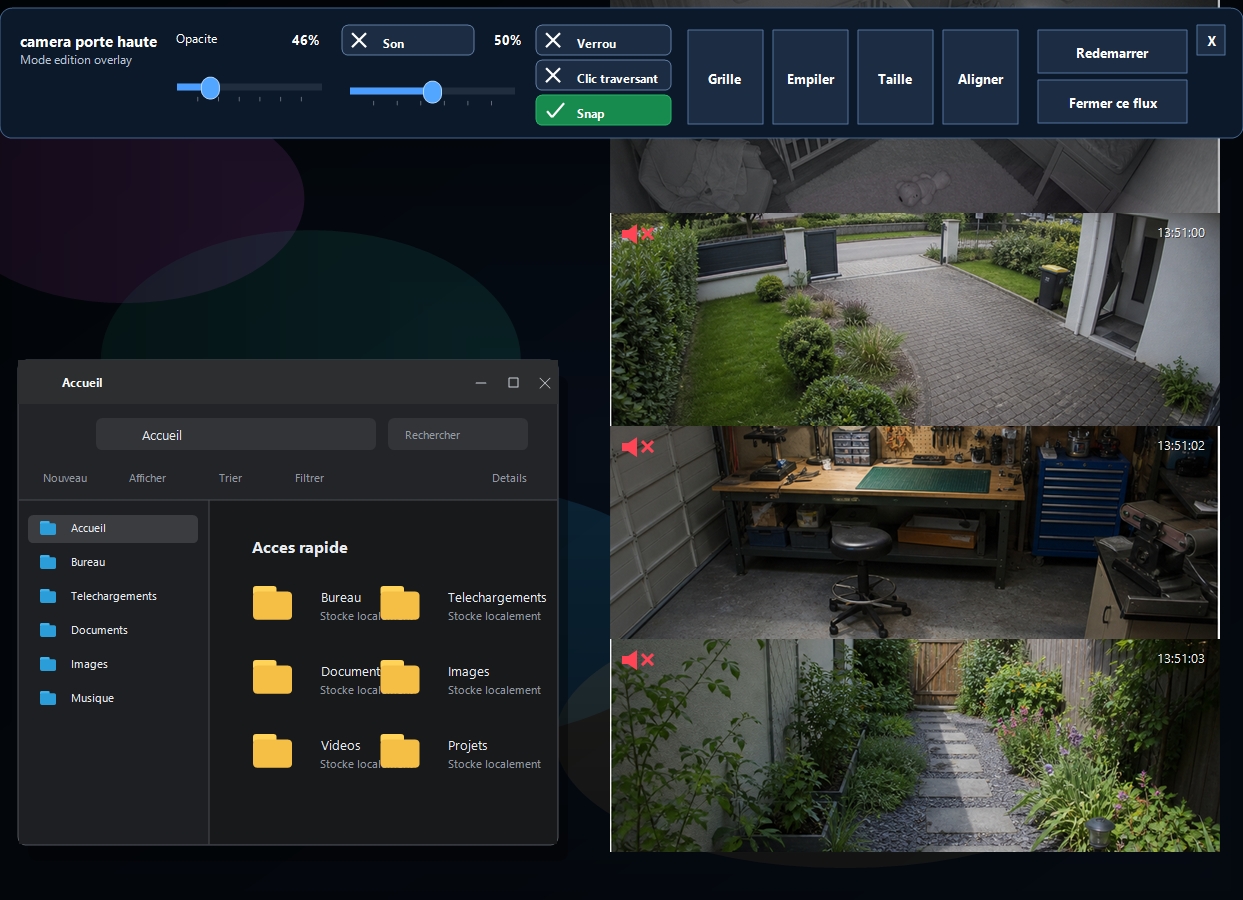
Task: Click muted speaker icon on garage workshop feed
Action: (x=637, y=446)
